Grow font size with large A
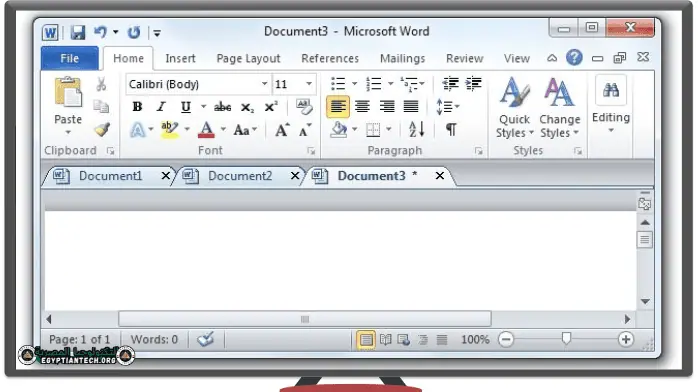 pos(282,130)
